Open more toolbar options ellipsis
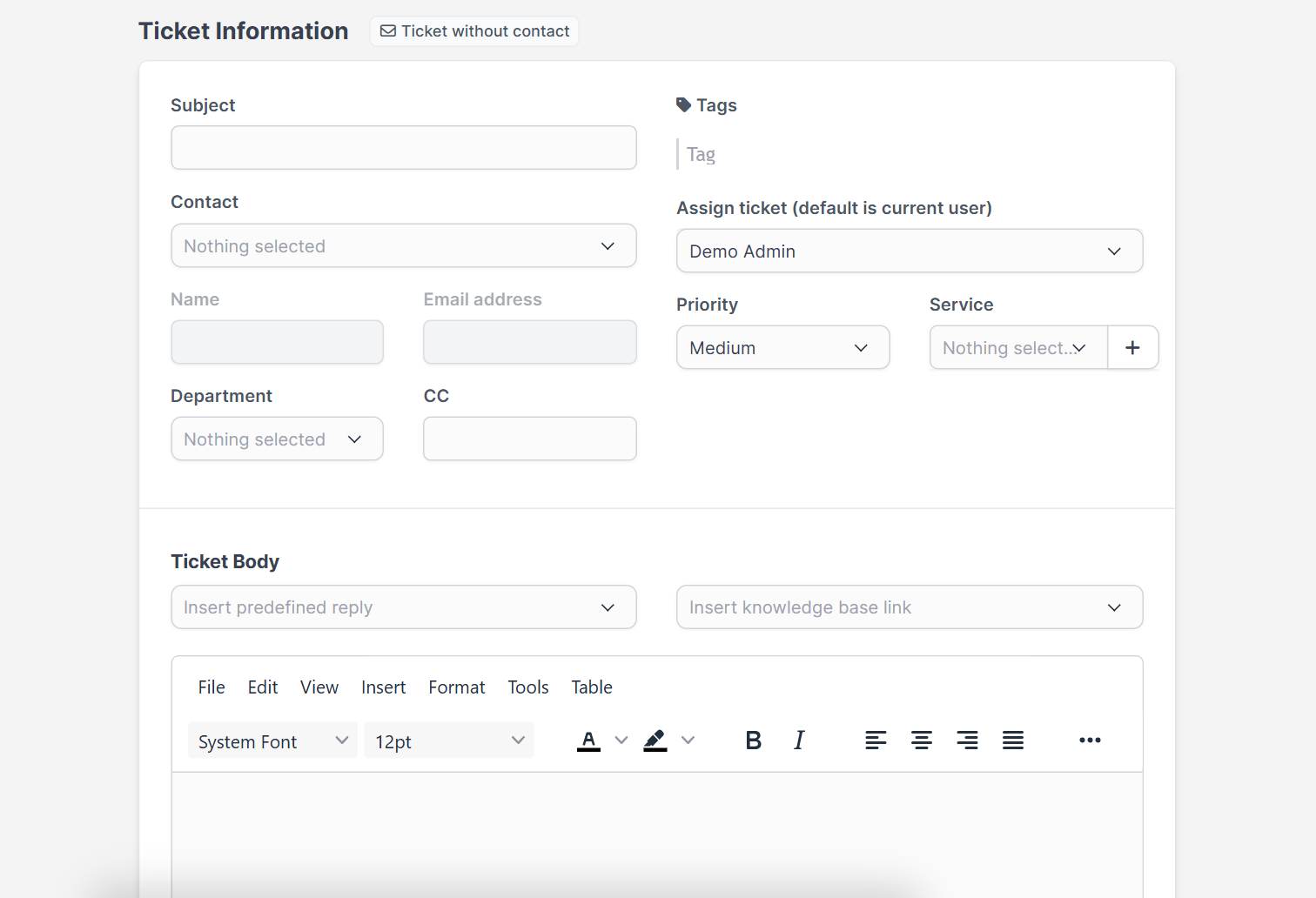 [1090, 741]
